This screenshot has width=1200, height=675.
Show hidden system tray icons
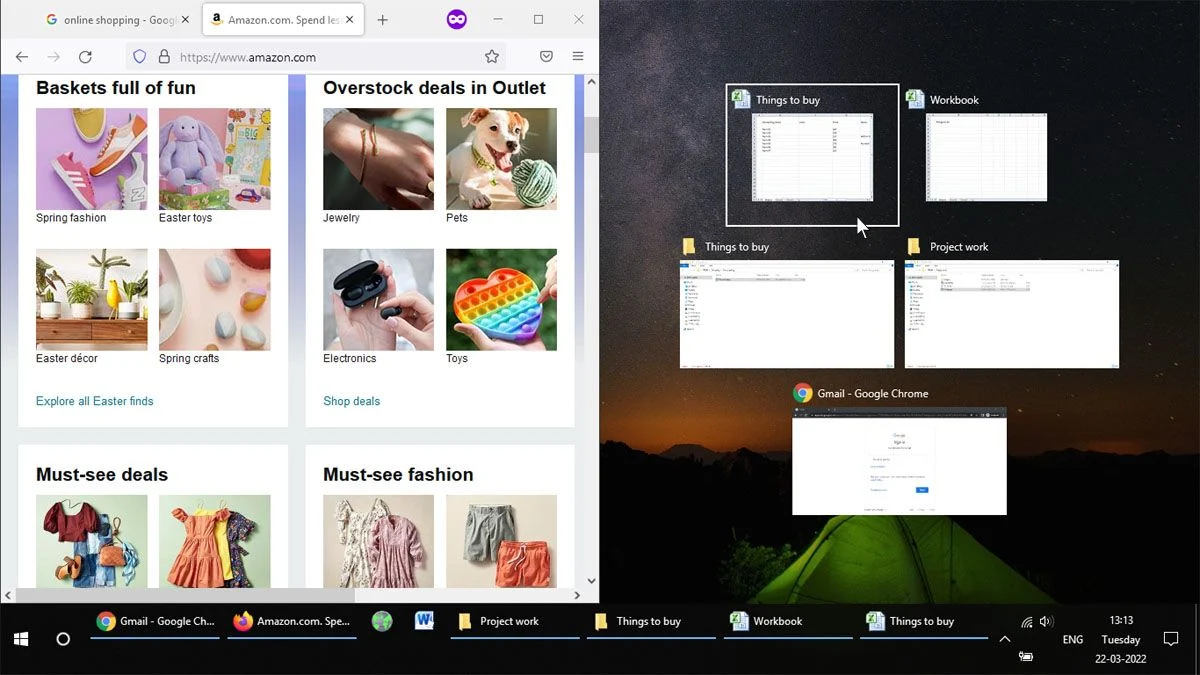pyautogui.click(x=1005, y=639)
